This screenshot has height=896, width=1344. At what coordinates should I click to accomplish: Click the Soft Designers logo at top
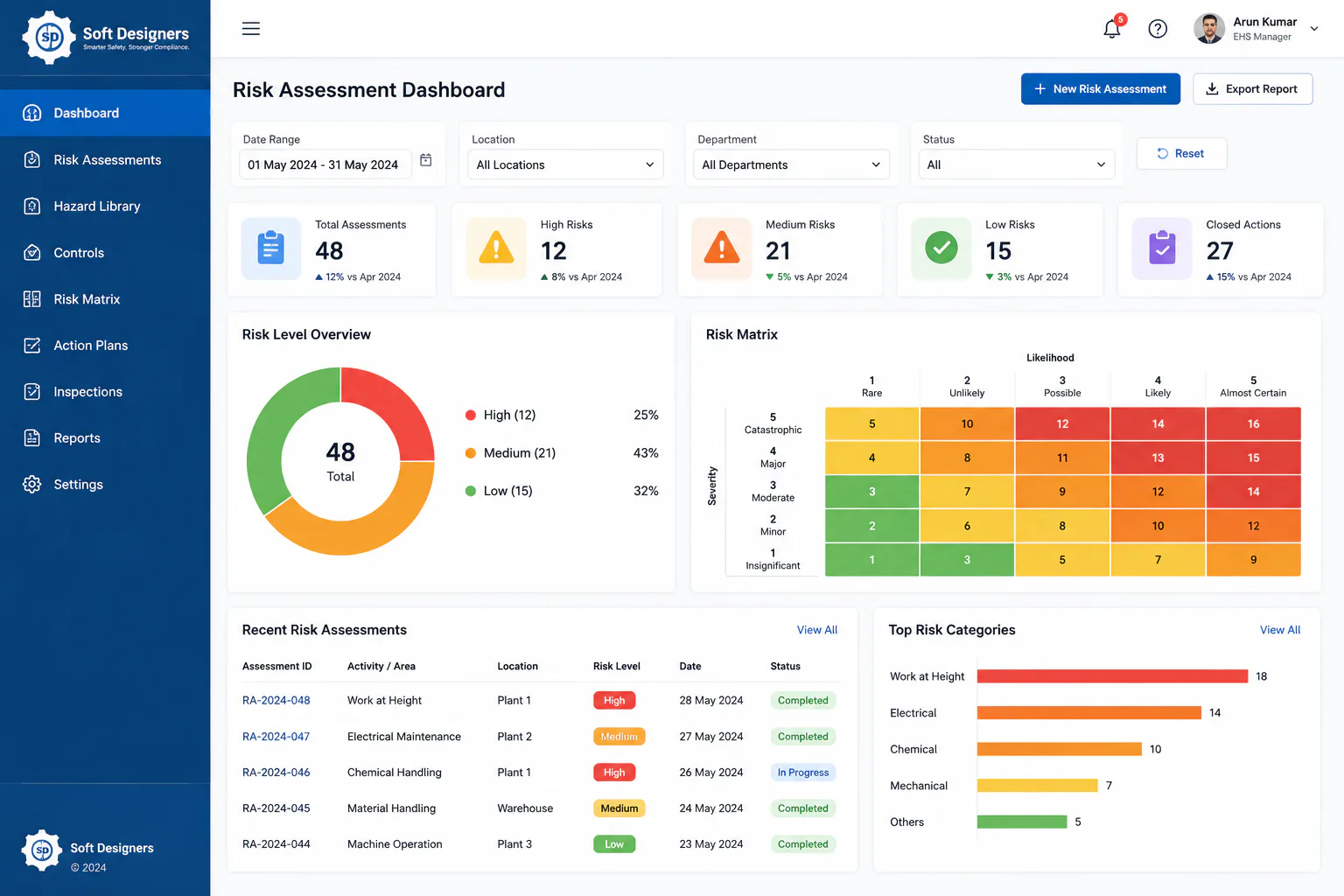tap(105, 38)
